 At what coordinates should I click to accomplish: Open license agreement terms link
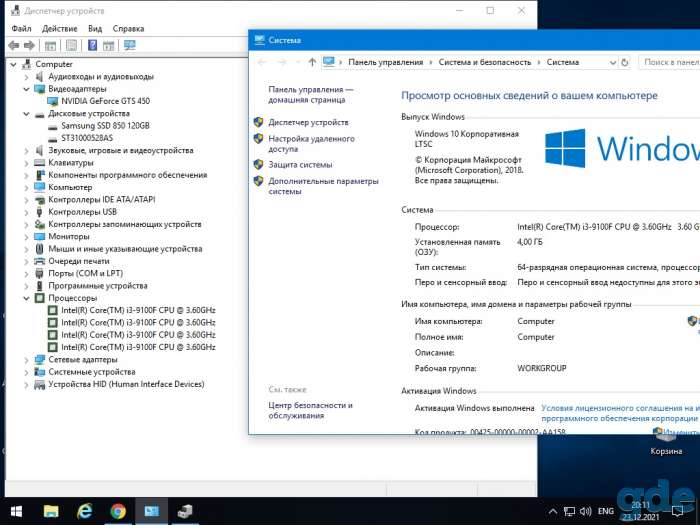click(x=620, y=413)
